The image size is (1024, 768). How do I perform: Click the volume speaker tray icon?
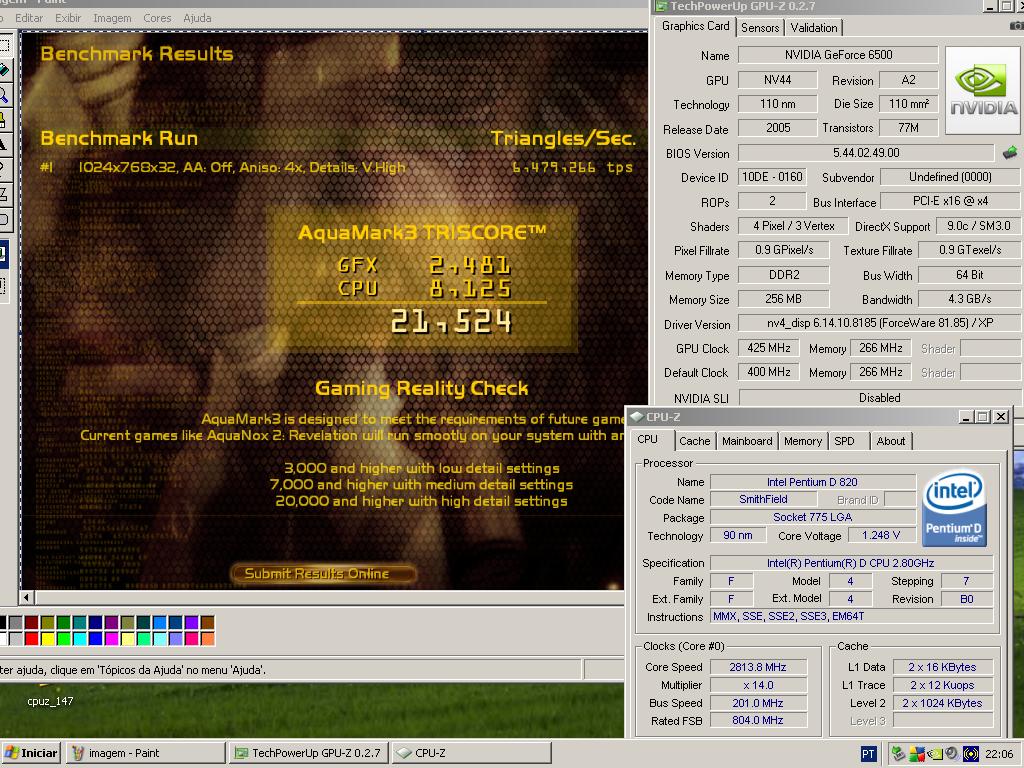tap(952, 754)
